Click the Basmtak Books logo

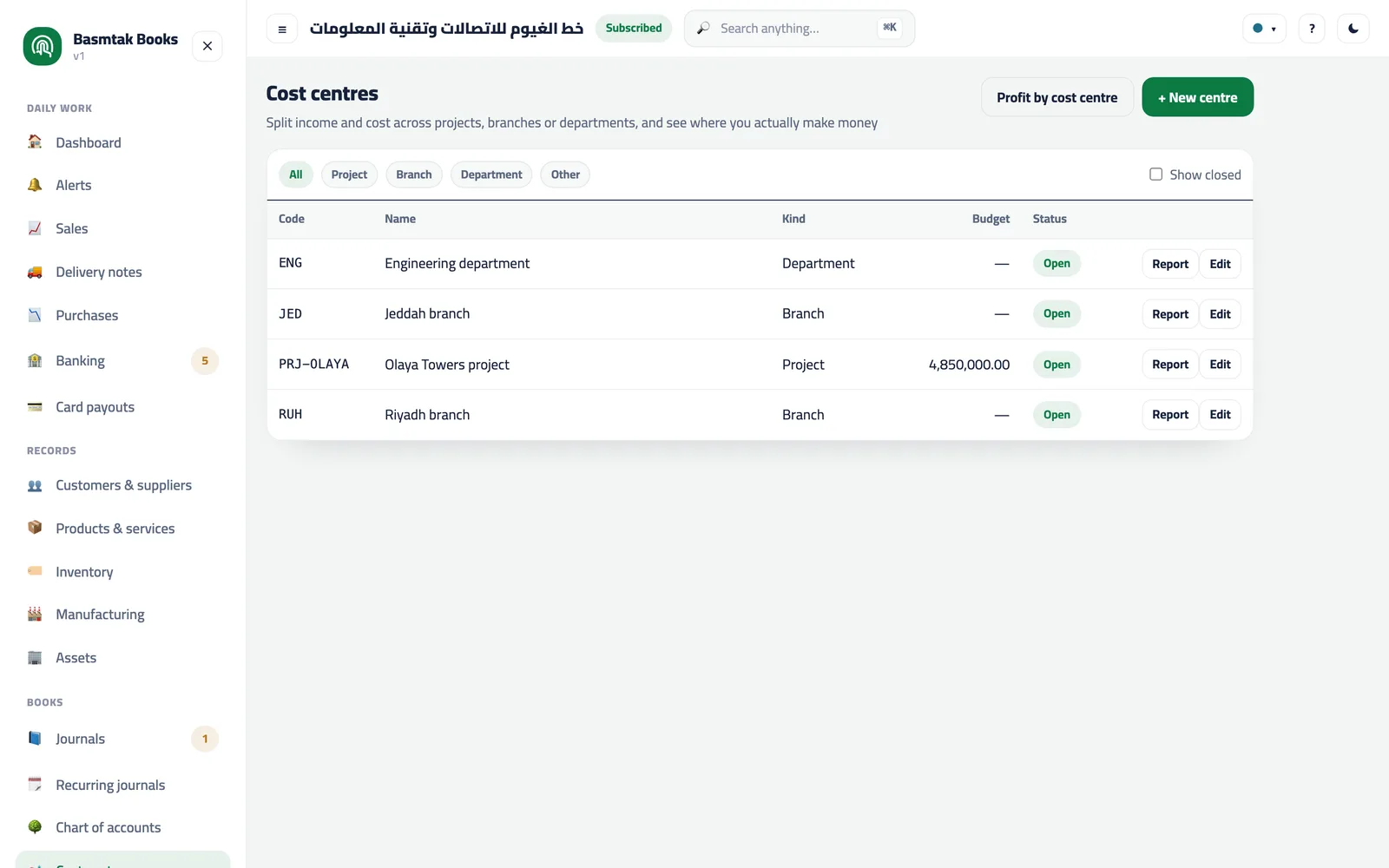click(43, 46)
